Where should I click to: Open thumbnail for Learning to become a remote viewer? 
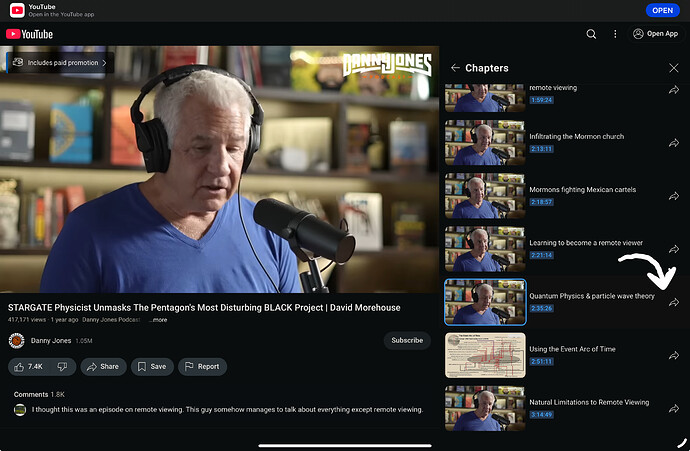tap(485, 249)
